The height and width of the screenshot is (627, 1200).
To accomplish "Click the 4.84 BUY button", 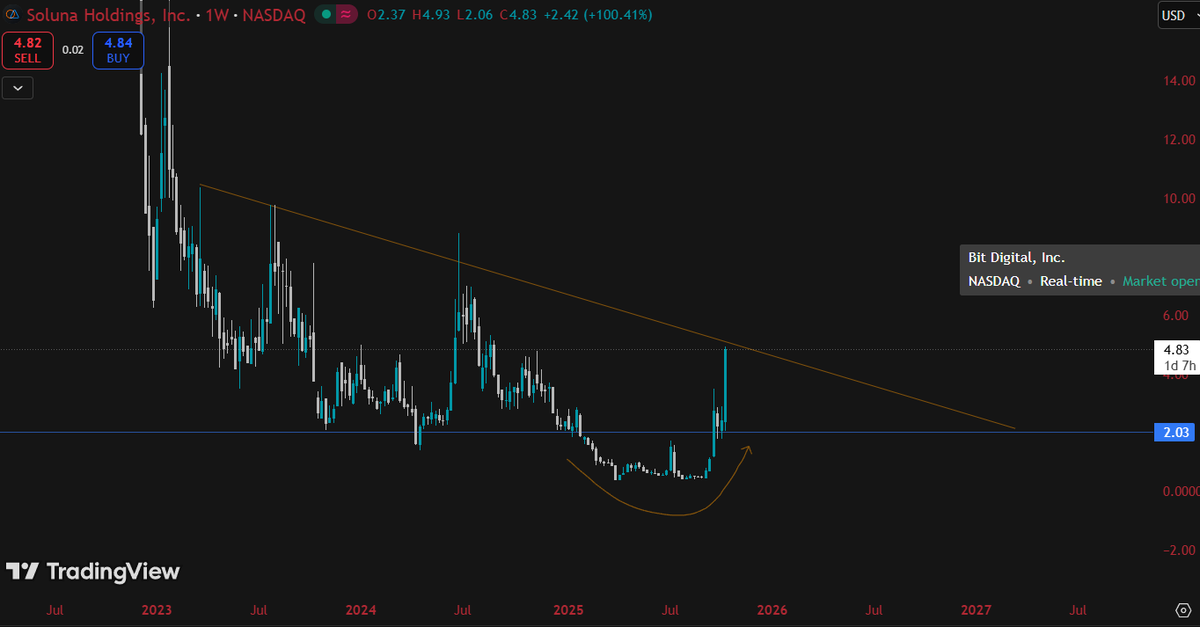I will pyautogui.click(x=117, y=50).
